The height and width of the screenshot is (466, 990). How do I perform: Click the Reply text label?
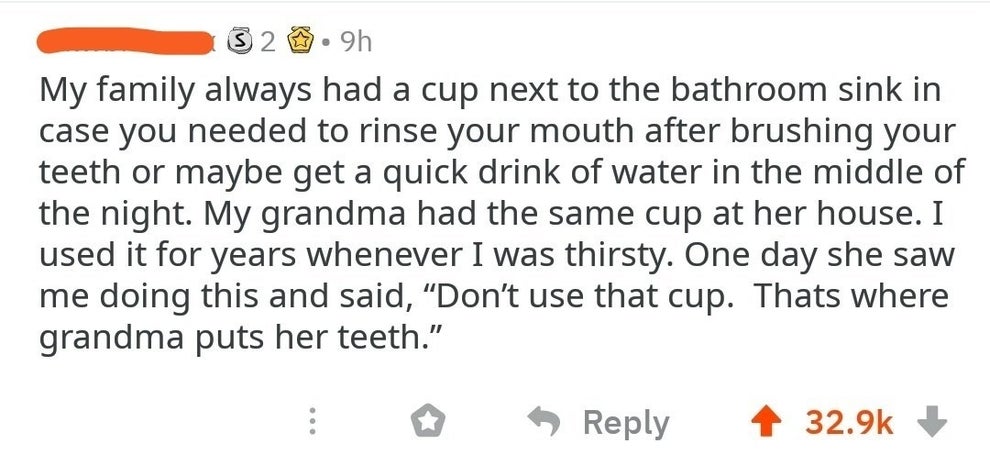tap(625, 422)
